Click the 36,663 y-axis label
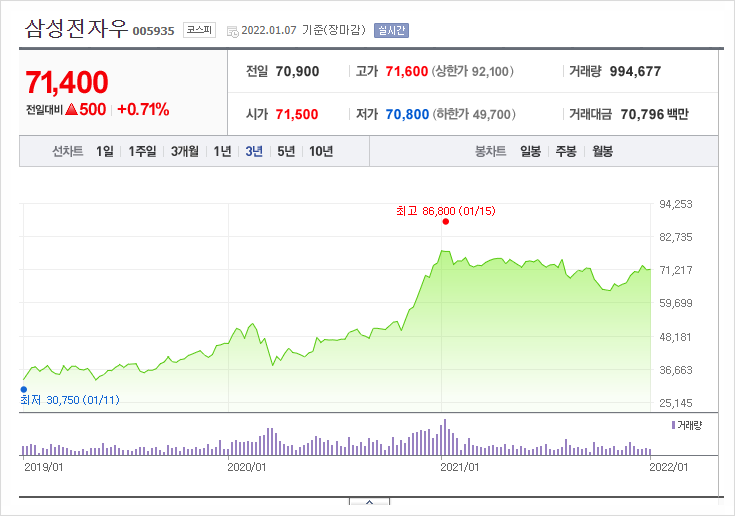The image size is (735, 516). [x=675, y=370]
